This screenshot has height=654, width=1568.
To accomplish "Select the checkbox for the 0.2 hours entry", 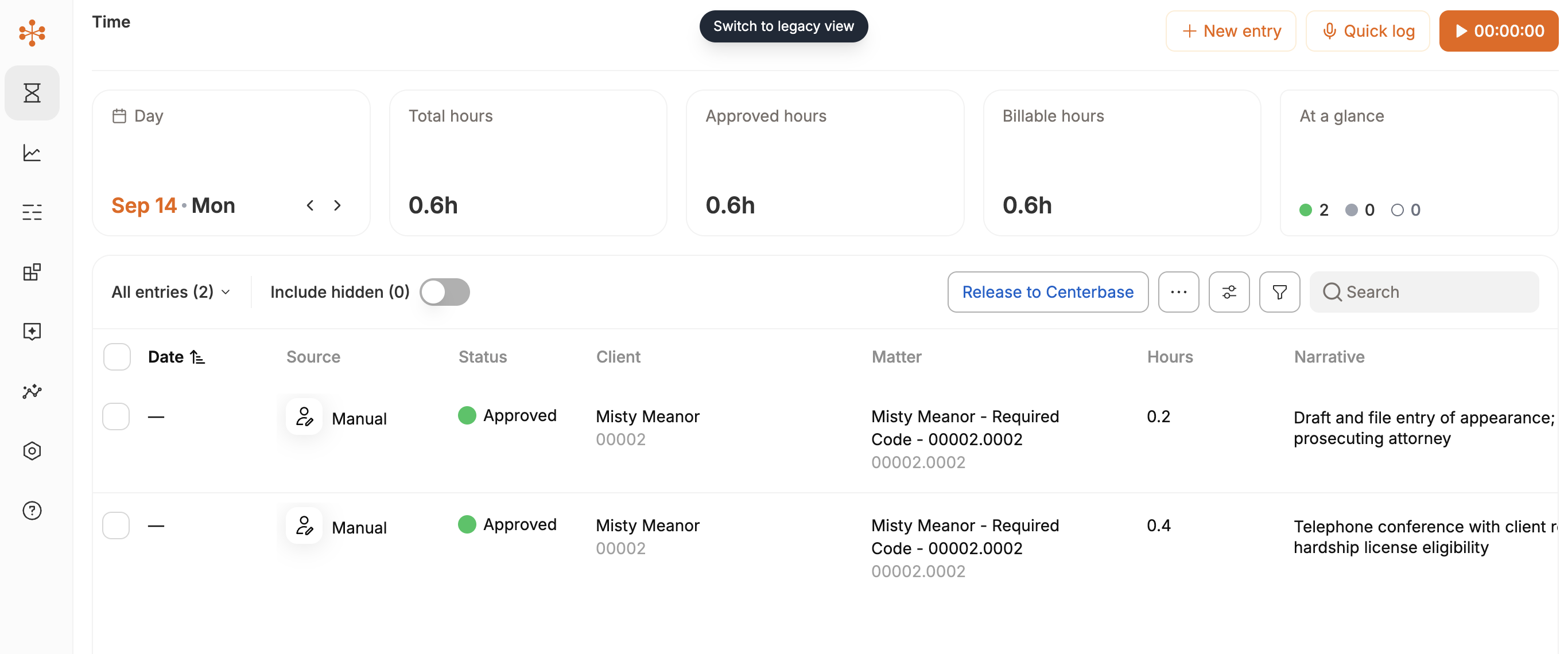I will click(x=117, y=416).
